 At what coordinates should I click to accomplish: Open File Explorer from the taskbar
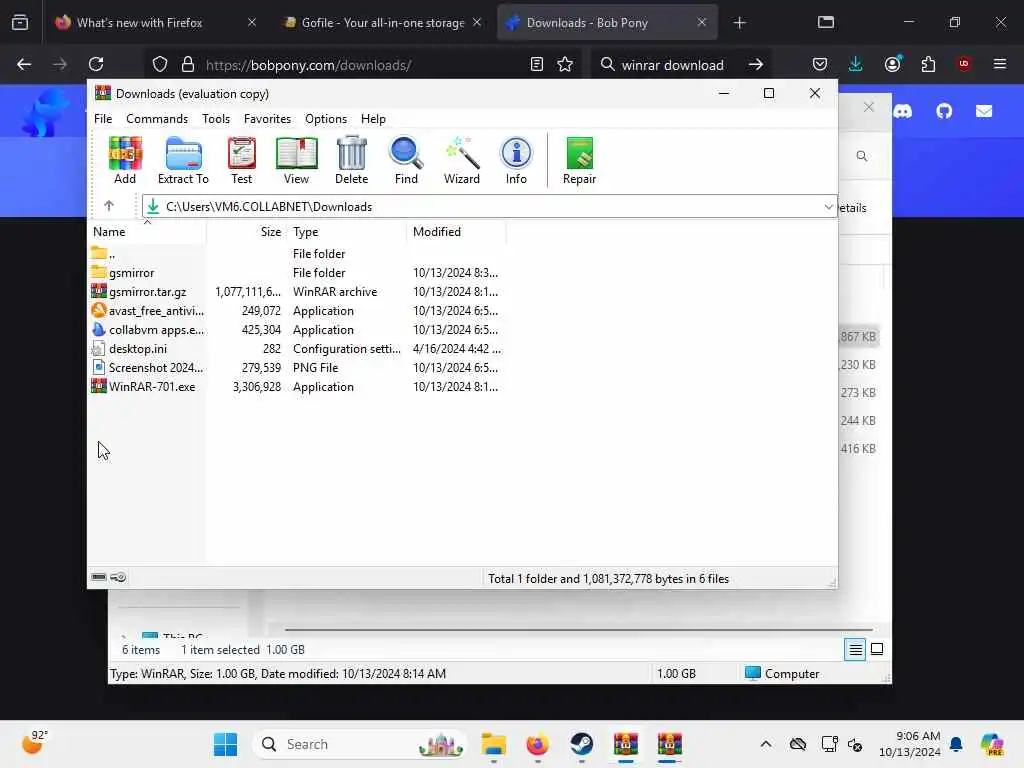[x=494, y=744]
